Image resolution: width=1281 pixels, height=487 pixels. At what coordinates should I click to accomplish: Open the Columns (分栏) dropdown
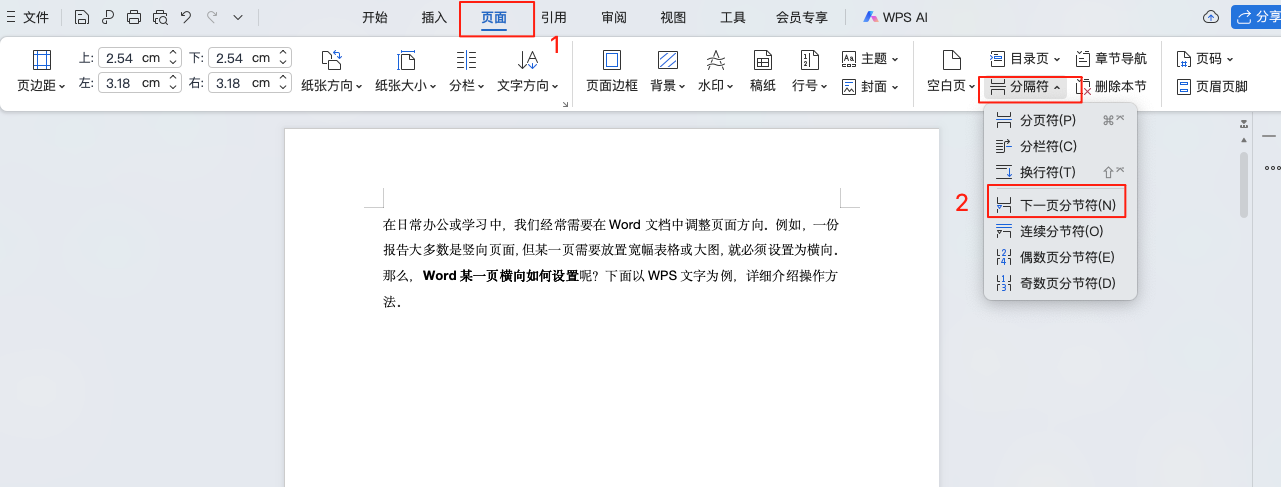tap(465, 70)
